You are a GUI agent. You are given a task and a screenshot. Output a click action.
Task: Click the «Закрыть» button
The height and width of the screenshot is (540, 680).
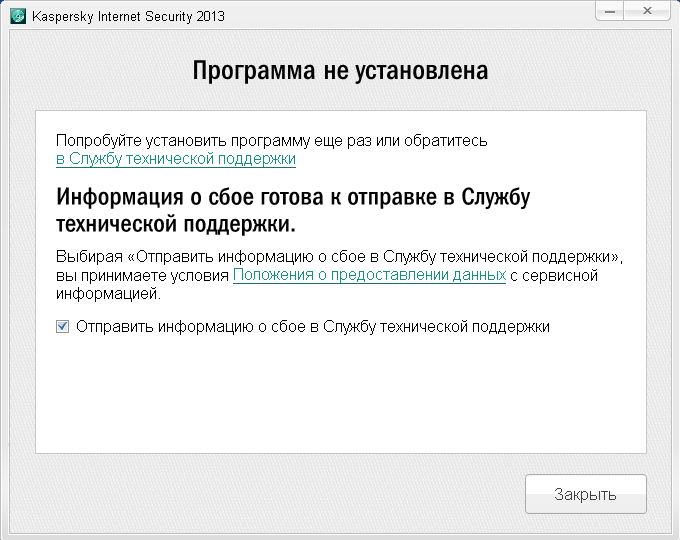click(x=585, y=494)
